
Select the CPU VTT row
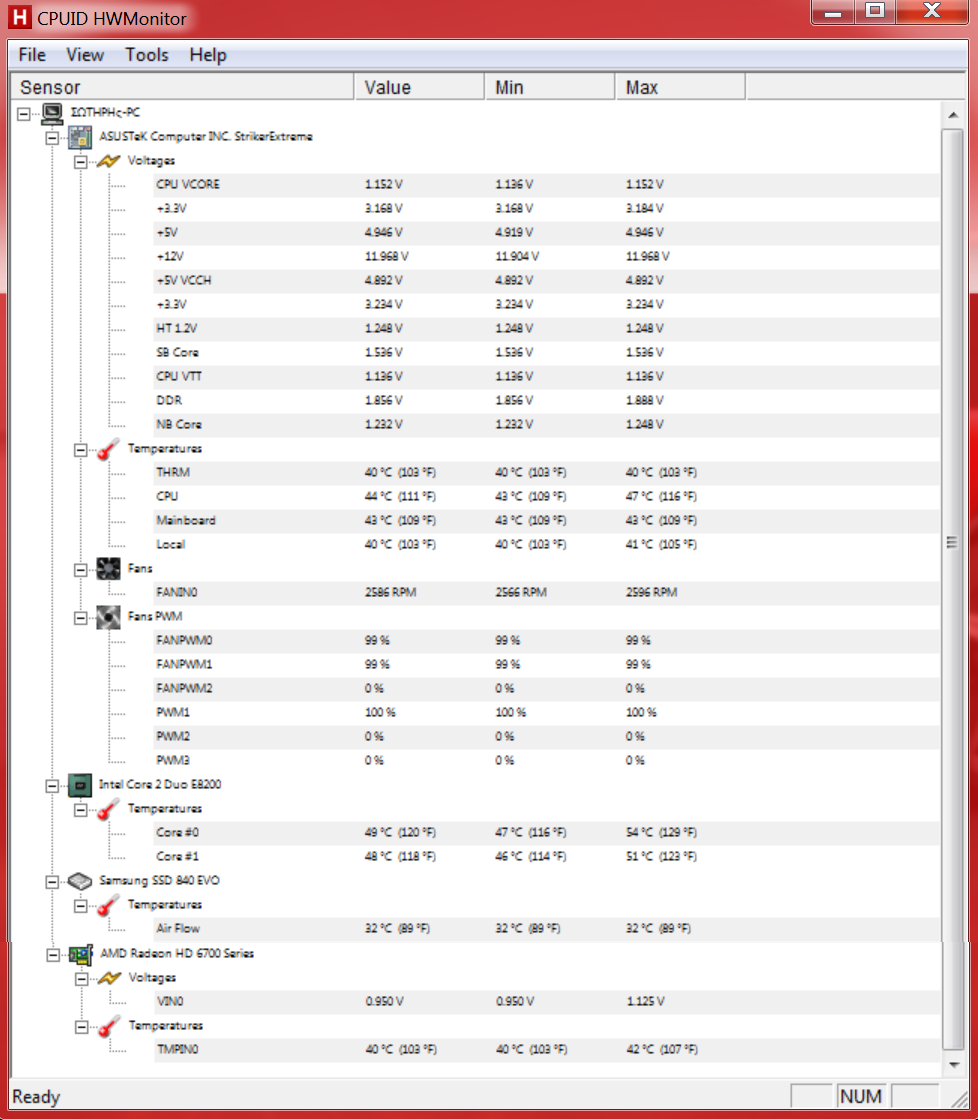546,376
